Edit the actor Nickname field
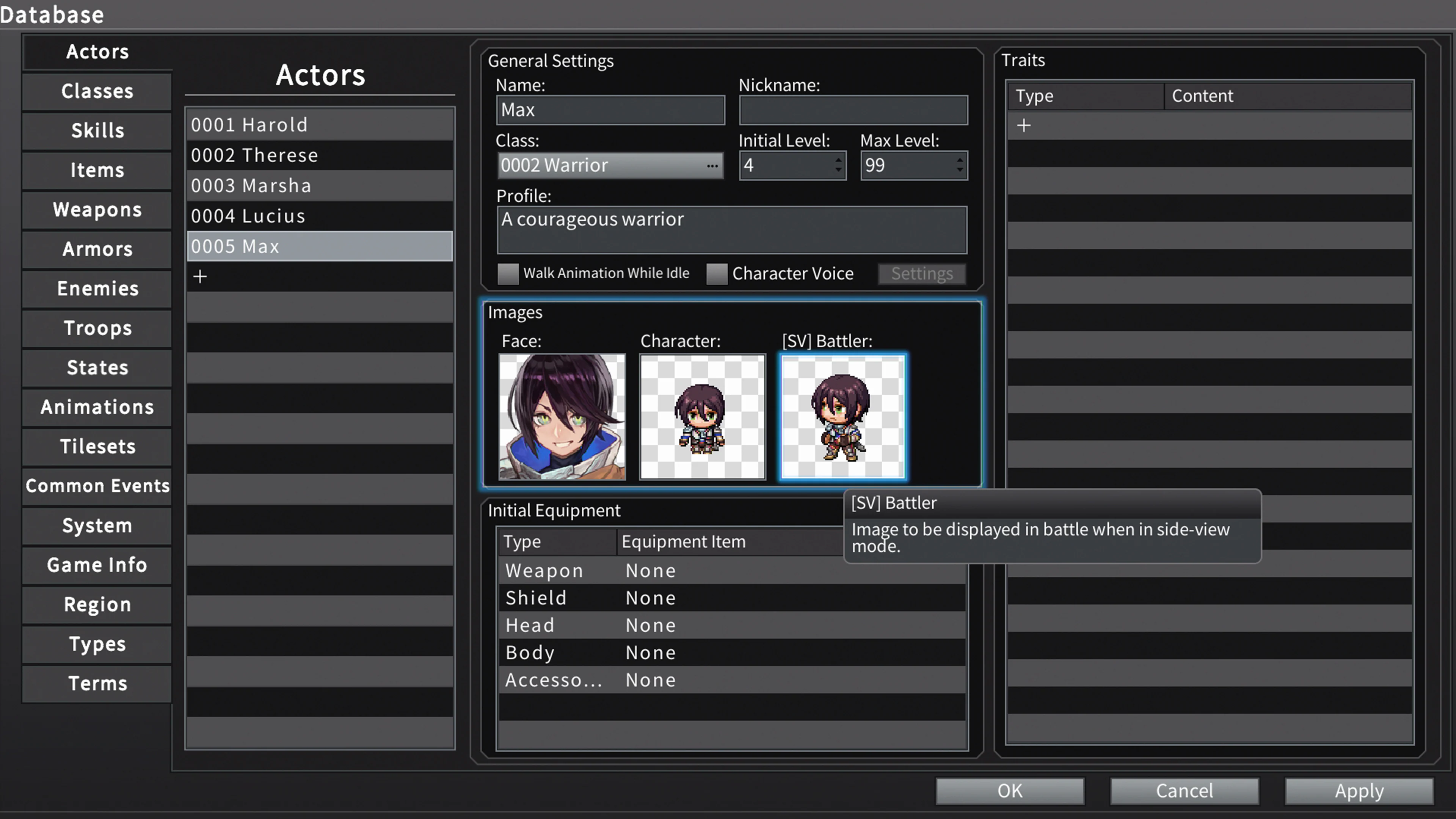 853,110
